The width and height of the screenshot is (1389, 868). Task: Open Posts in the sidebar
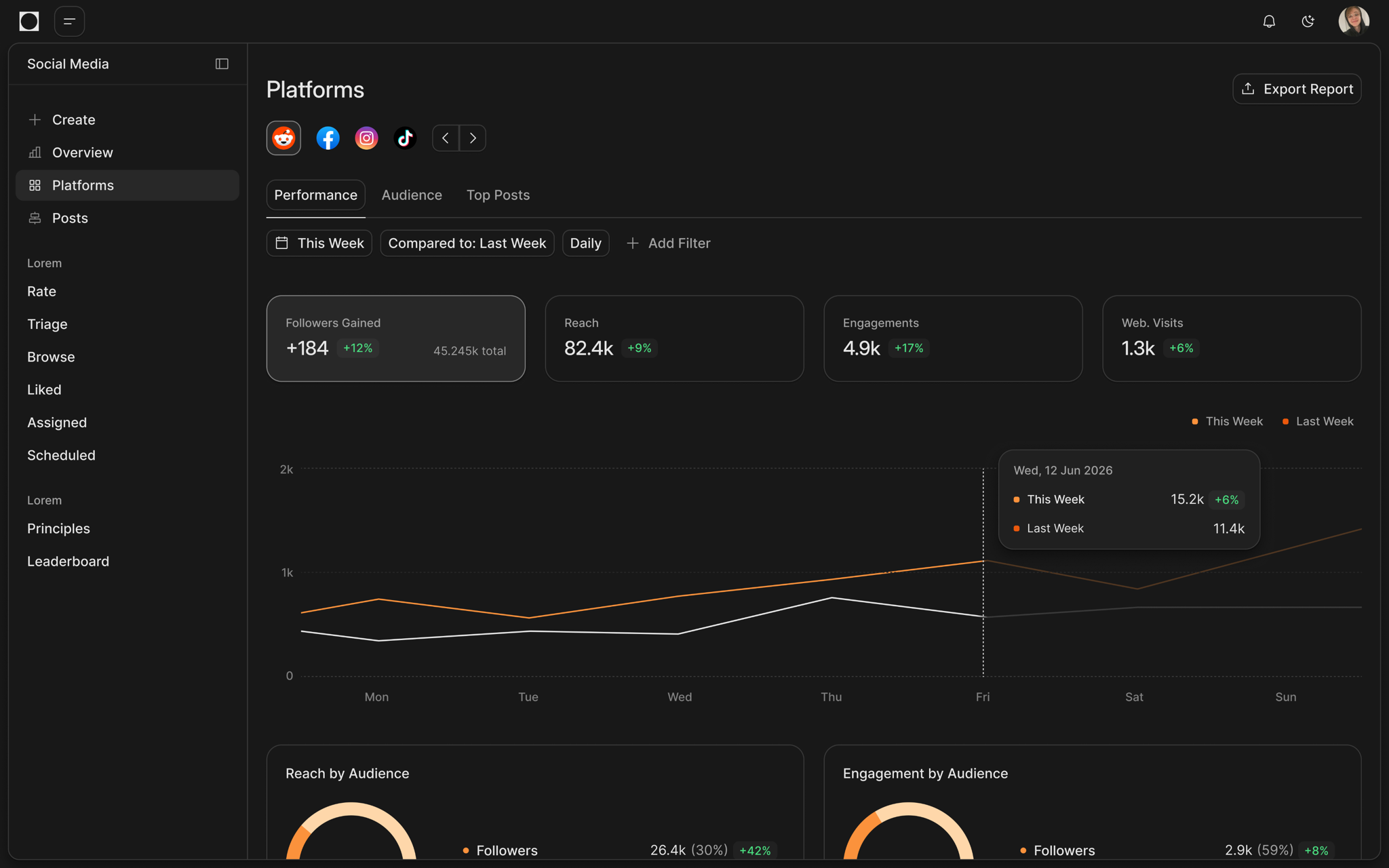[x=128, y=218]
